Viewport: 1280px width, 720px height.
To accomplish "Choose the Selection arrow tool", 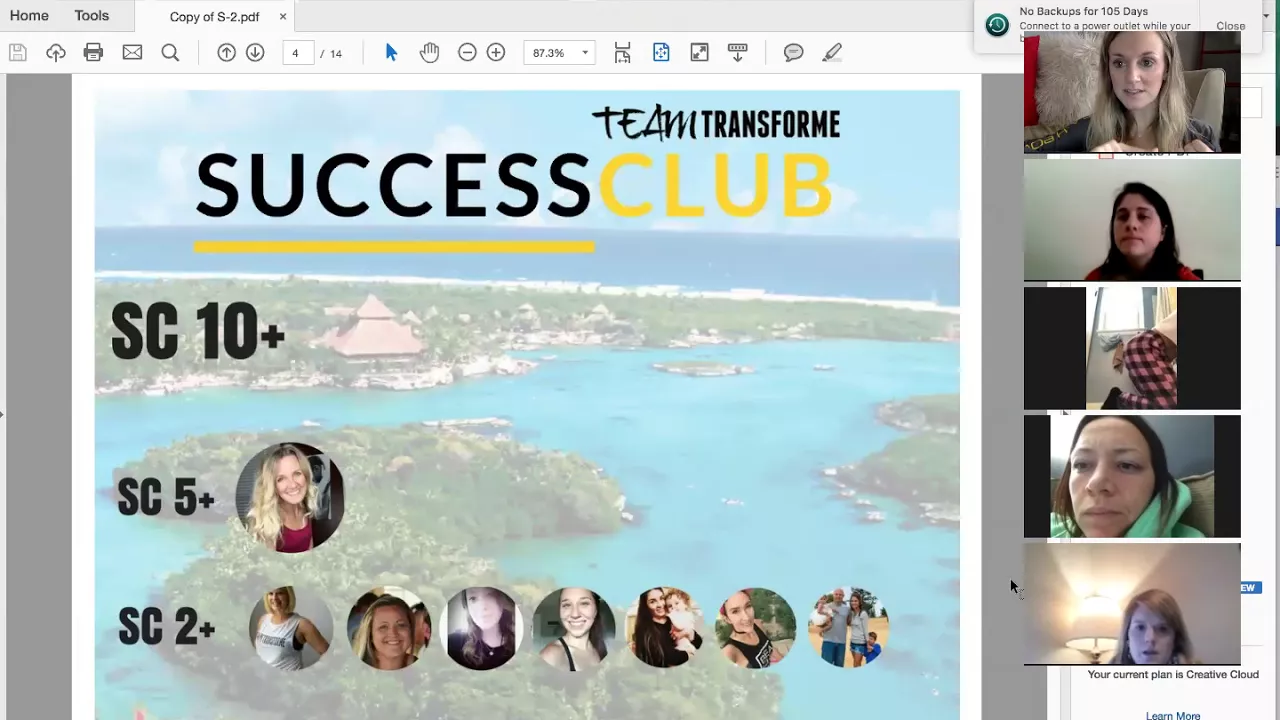I will pos(391,53).
